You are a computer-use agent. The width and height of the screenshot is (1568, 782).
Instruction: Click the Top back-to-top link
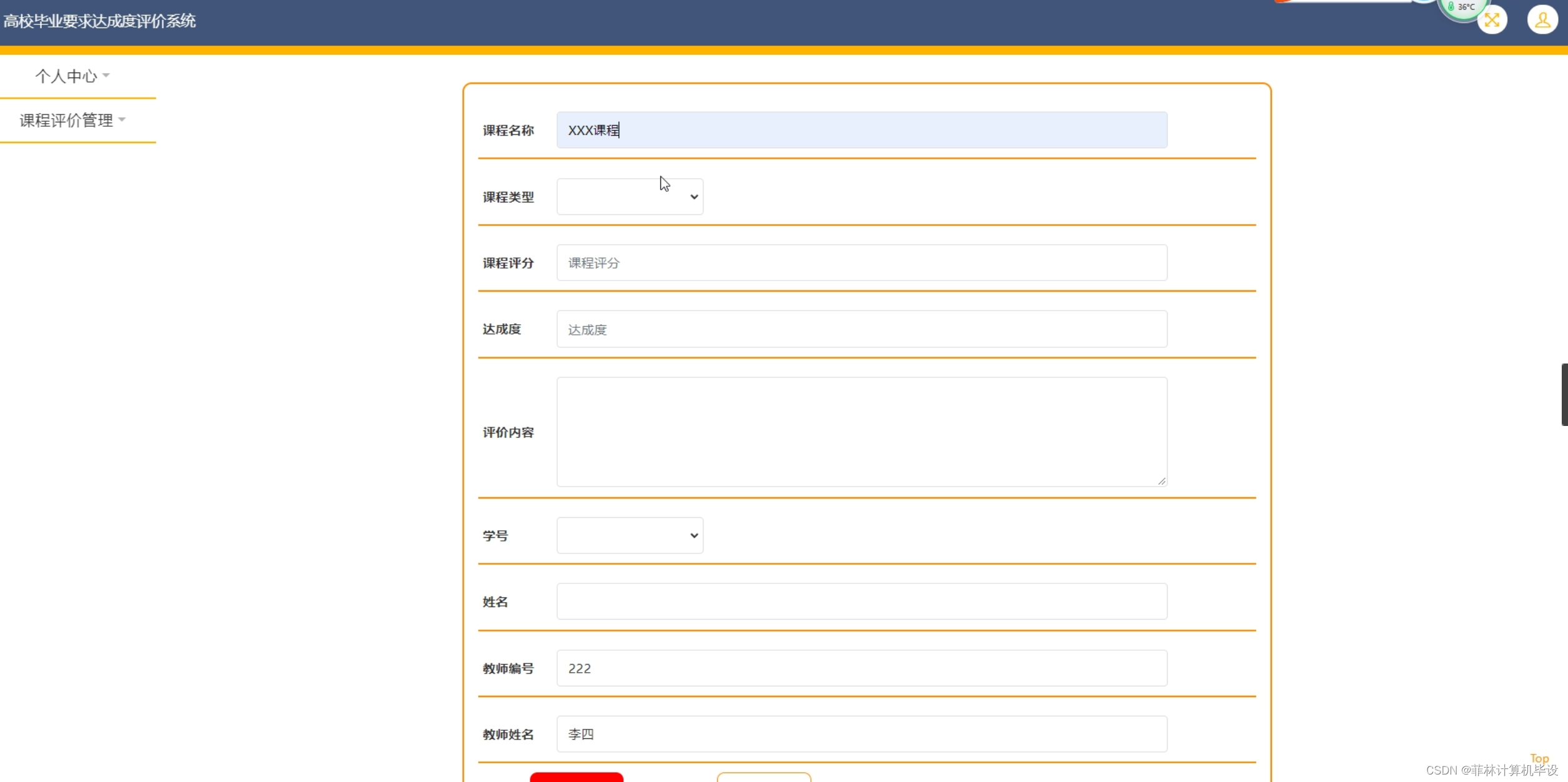[x=1539, y=758]
